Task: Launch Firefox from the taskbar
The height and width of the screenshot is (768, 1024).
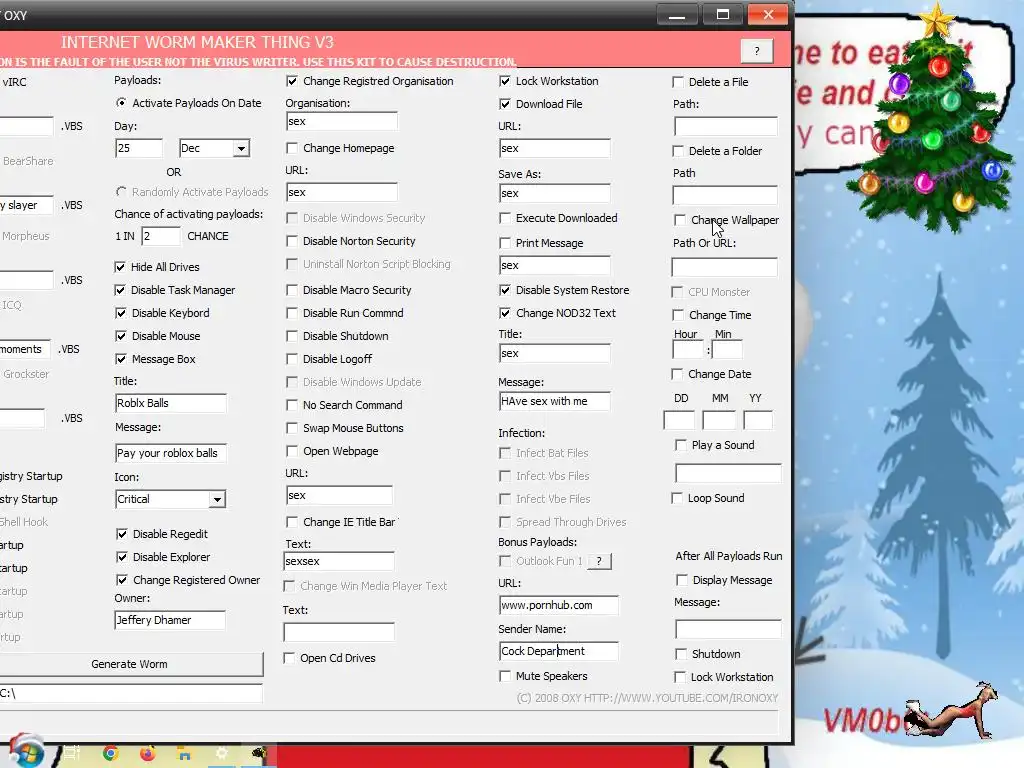Action: point(148,753)
